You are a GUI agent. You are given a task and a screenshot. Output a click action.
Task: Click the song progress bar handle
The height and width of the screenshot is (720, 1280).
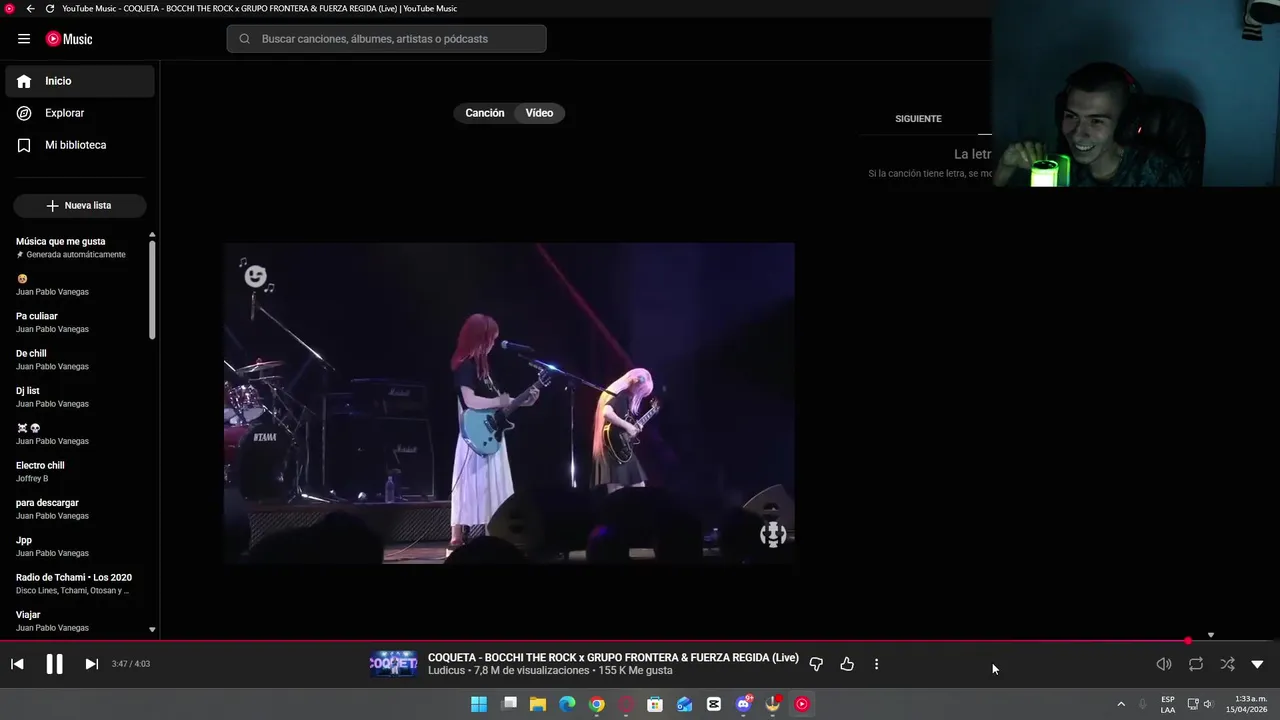pyautogui.click(x=1188, y=641)
